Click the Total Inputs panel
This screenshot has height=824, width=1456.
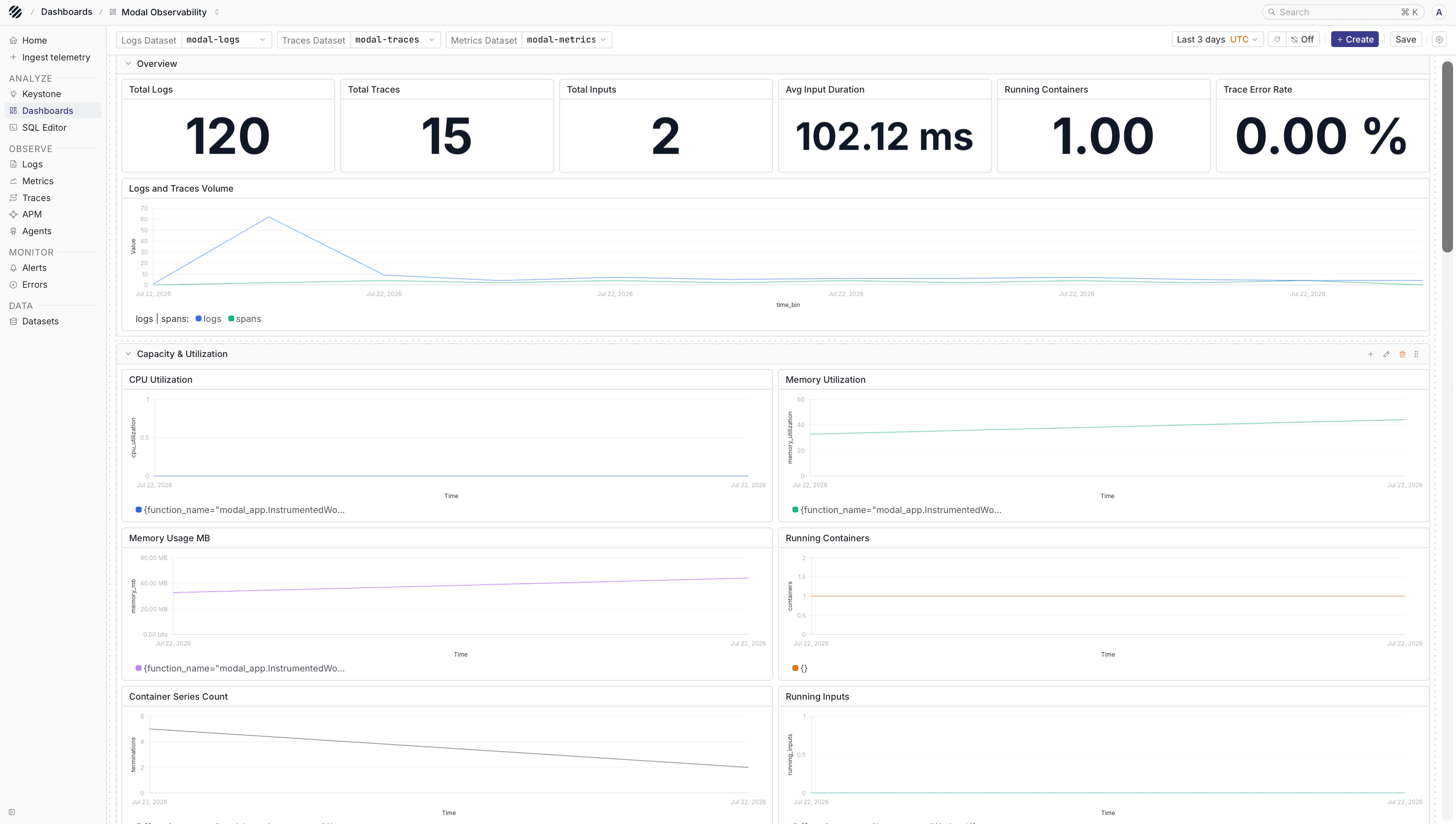pos(666,126)
